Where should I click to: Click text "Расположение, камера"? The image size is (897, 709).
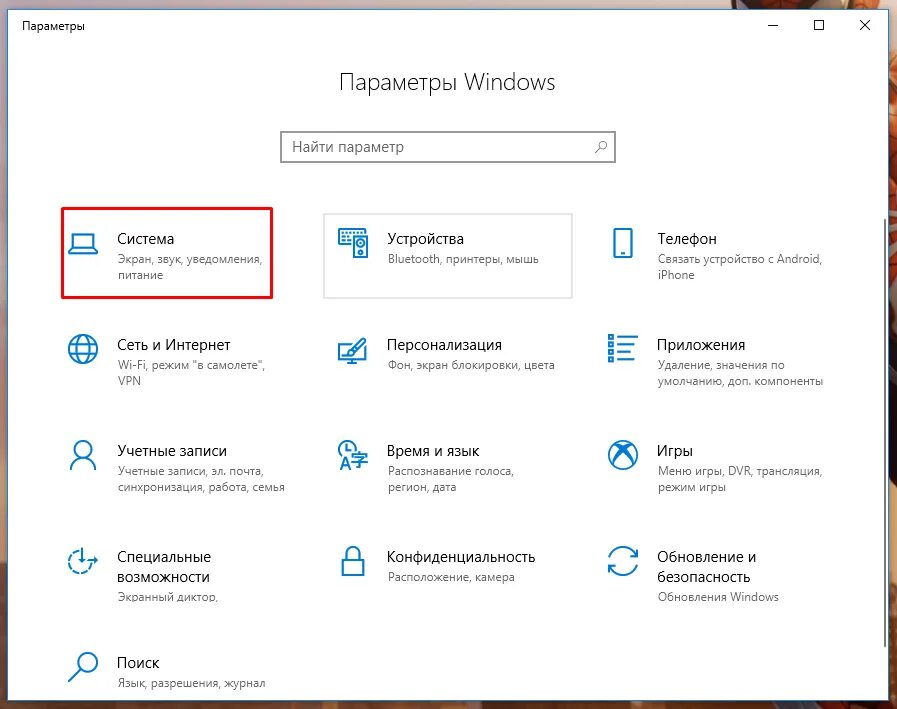coord(451,577)
